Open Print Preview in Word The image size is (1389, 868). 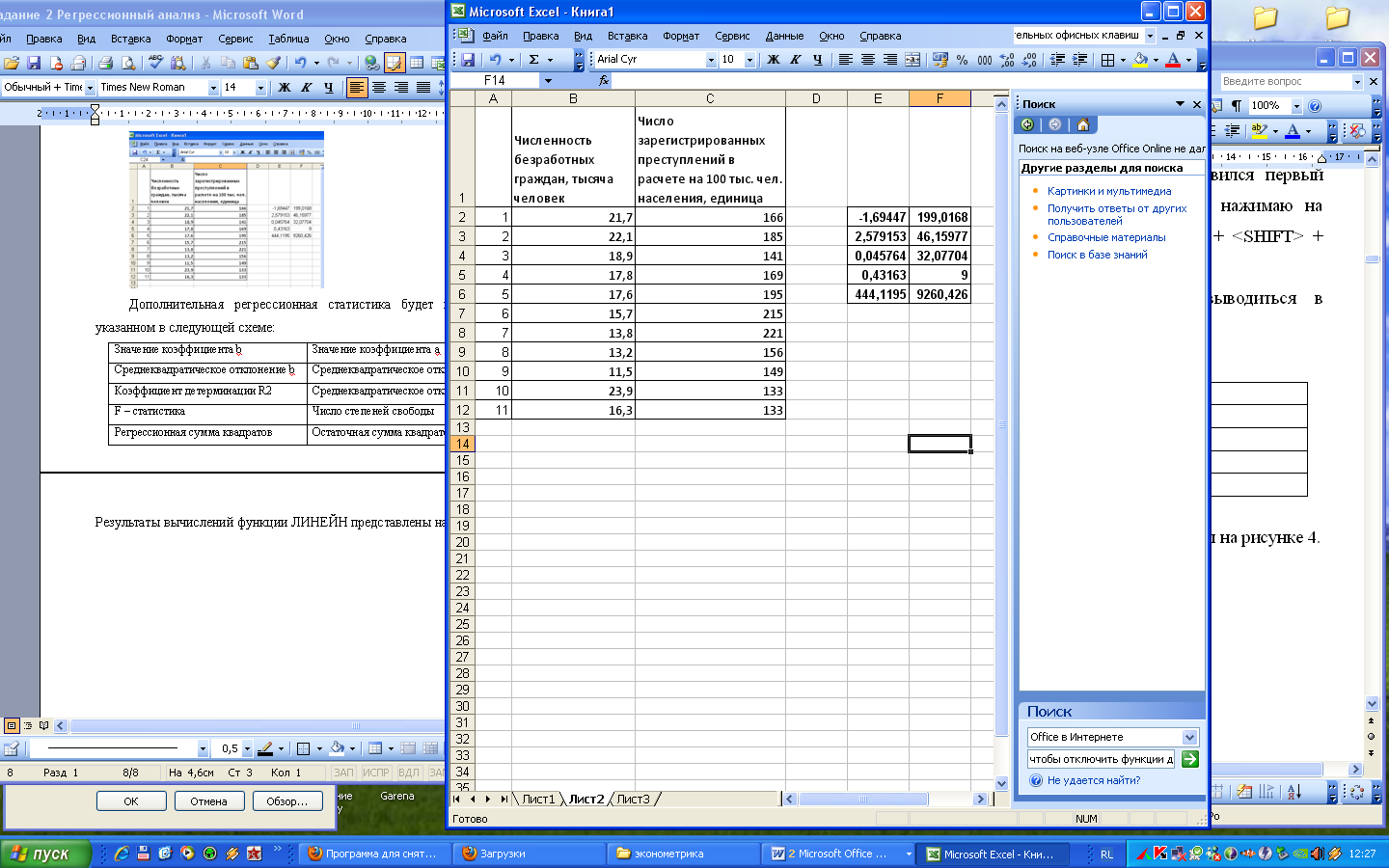[126, 63]
